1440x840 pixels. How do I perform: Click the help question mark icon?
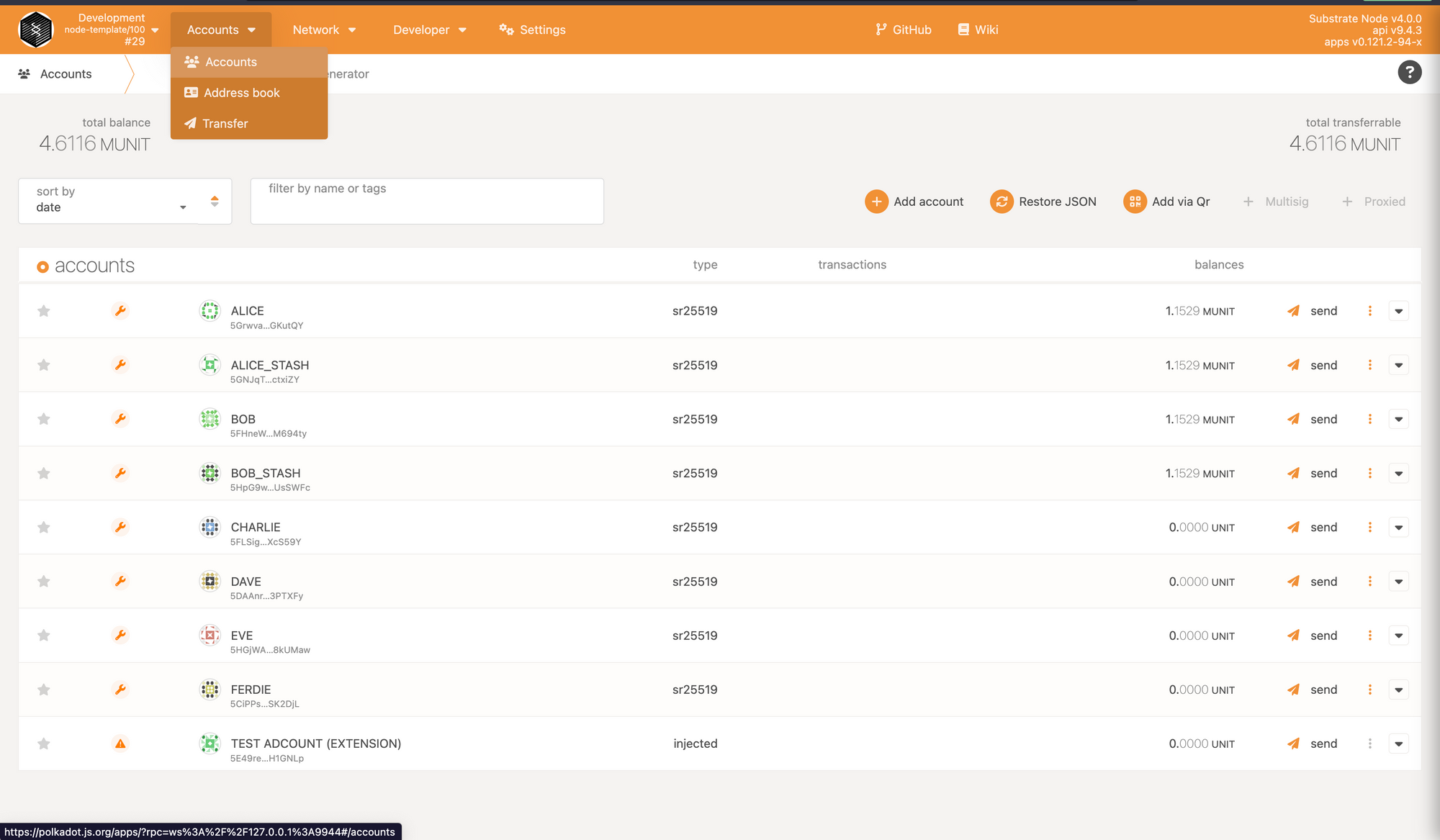tap(1409, 73)
